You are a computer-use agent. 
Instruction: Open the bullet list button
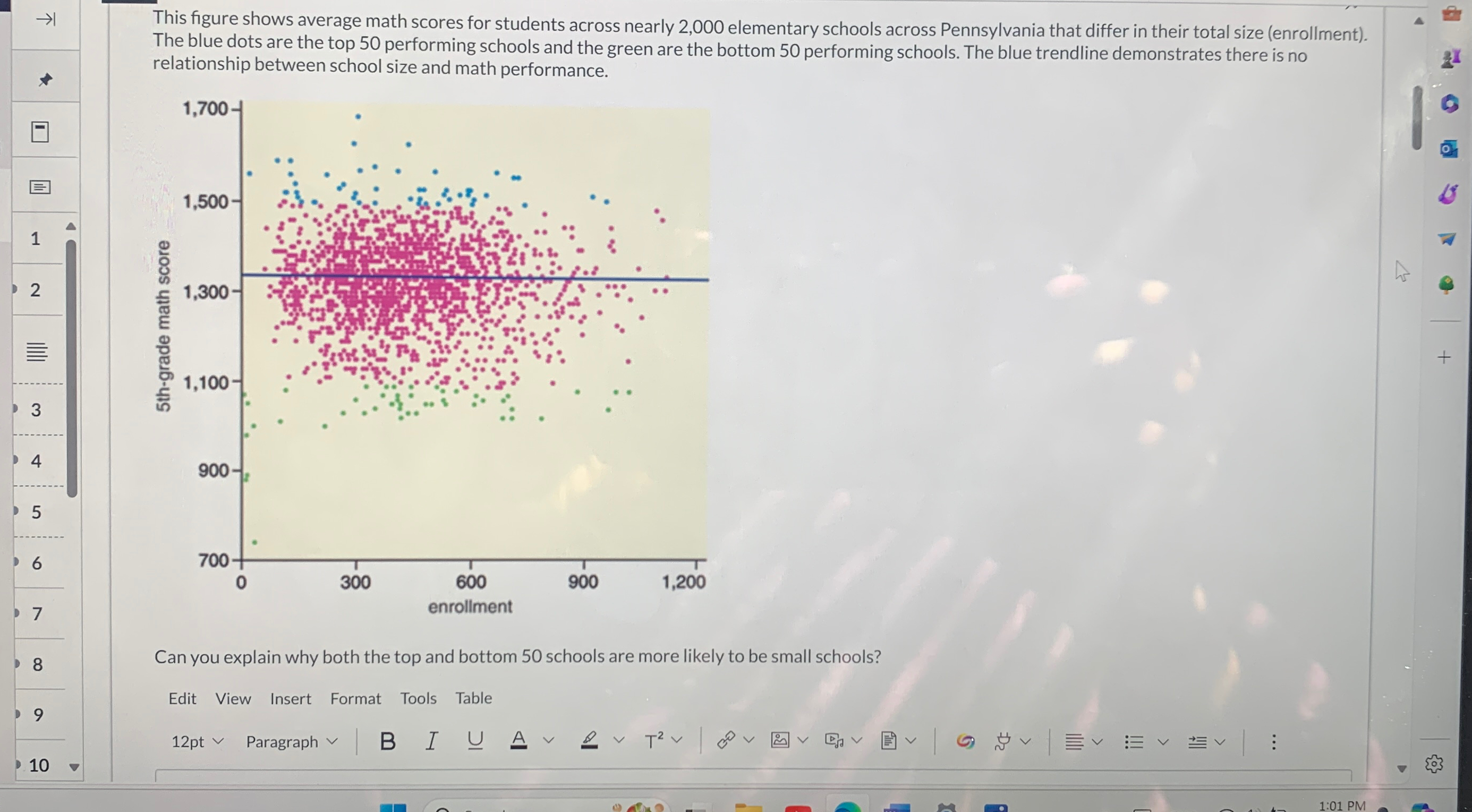[x=1134, y=742]
